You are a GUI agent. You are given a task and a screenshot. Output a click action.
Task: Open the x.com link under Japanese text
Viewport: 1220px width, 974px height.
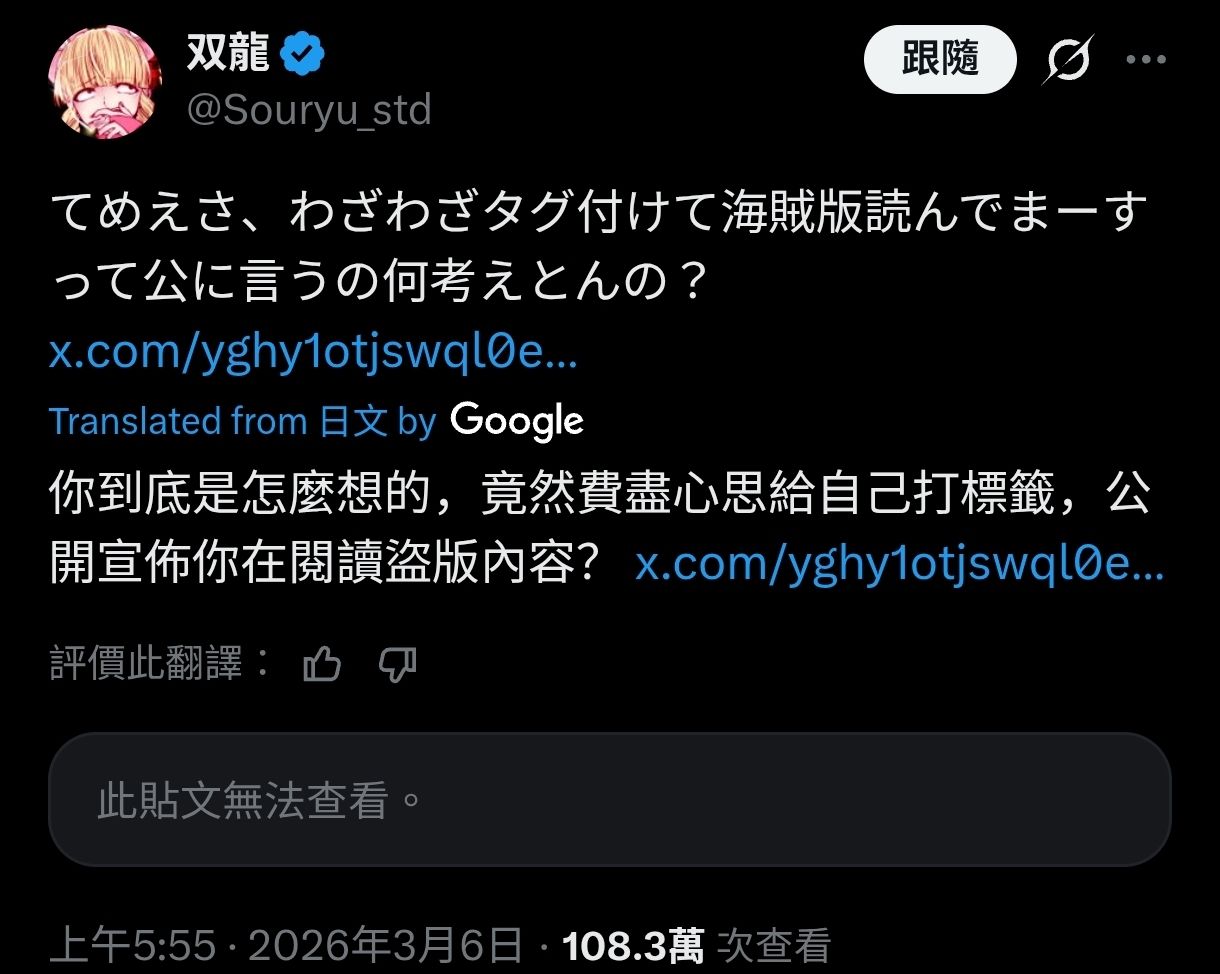[313, 355]
